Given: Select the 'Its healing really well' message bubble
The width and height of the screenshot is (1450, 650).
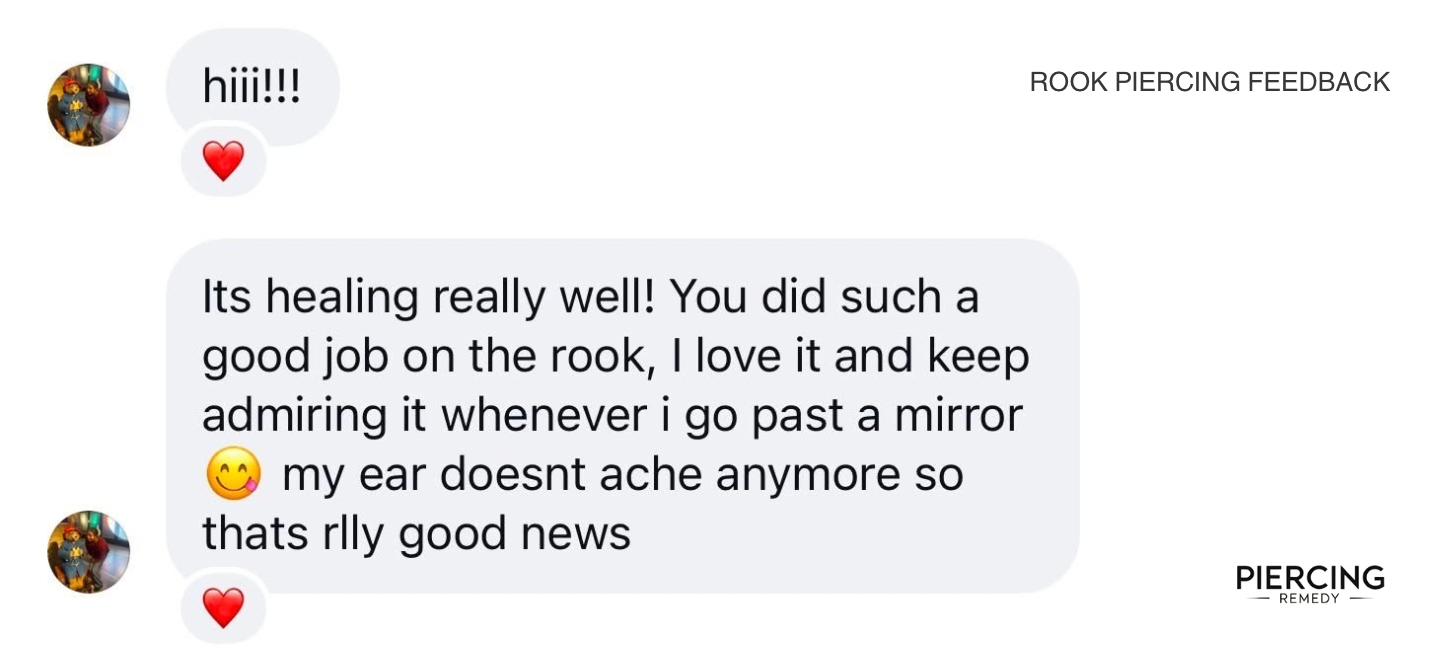Looking at the screenshot, I should tap(622, 415).
